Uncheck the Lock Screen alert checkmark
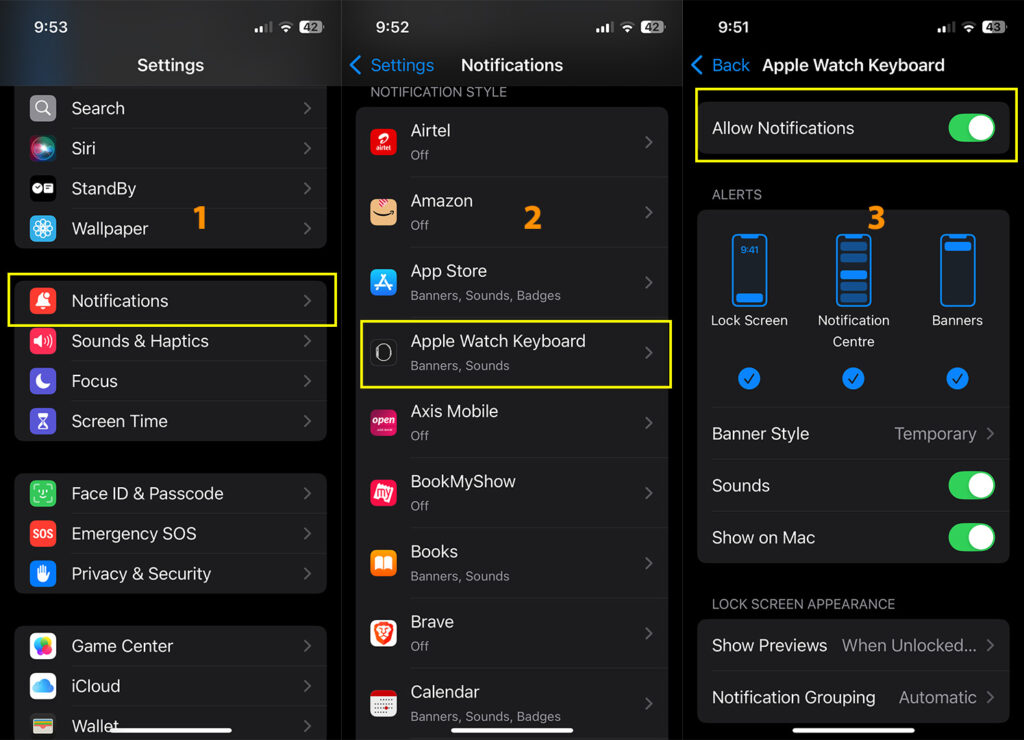Viewport: 1024px width, 740px height. pos(749,378)
